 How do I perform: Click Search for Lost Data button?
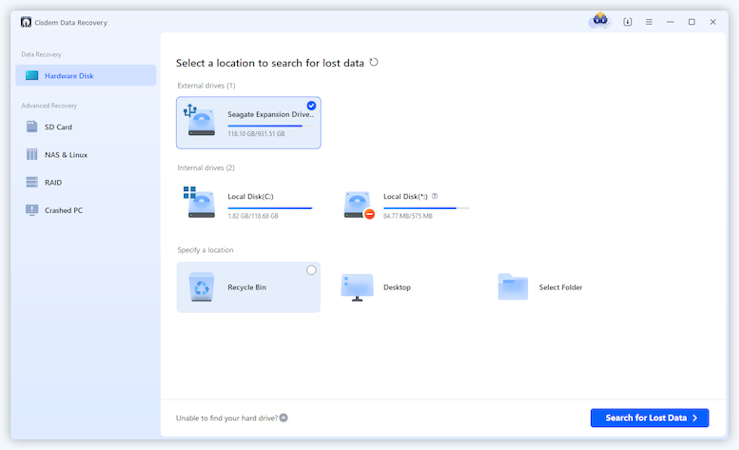tap(649, 418)
